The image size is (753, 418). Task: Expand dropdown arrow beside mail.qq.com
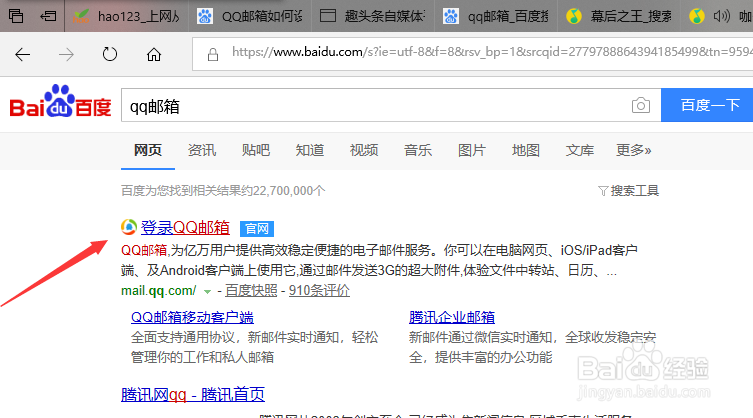(x=207, y=292)
